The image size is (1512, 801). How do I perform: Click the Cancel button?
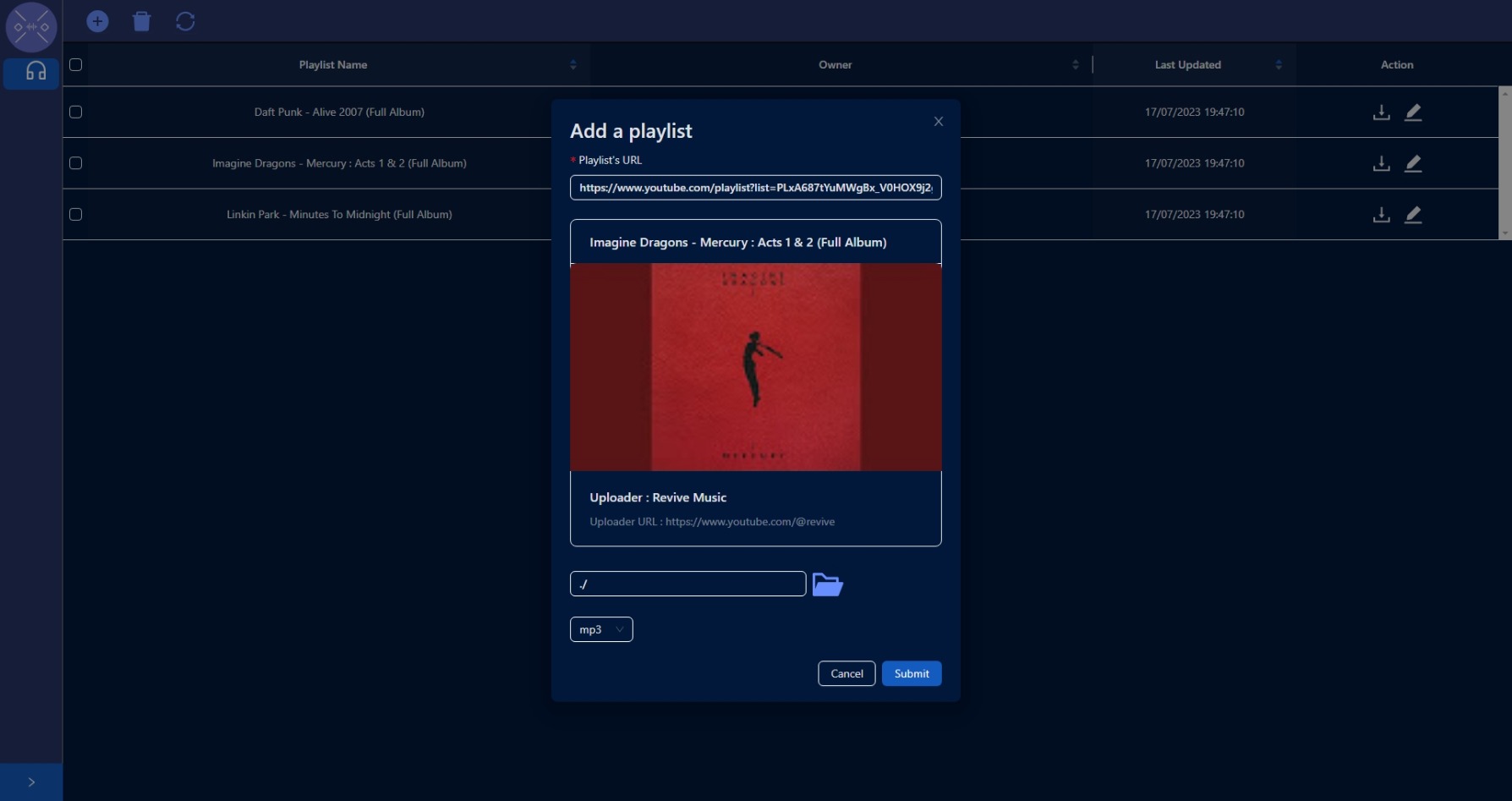[846, 673]
